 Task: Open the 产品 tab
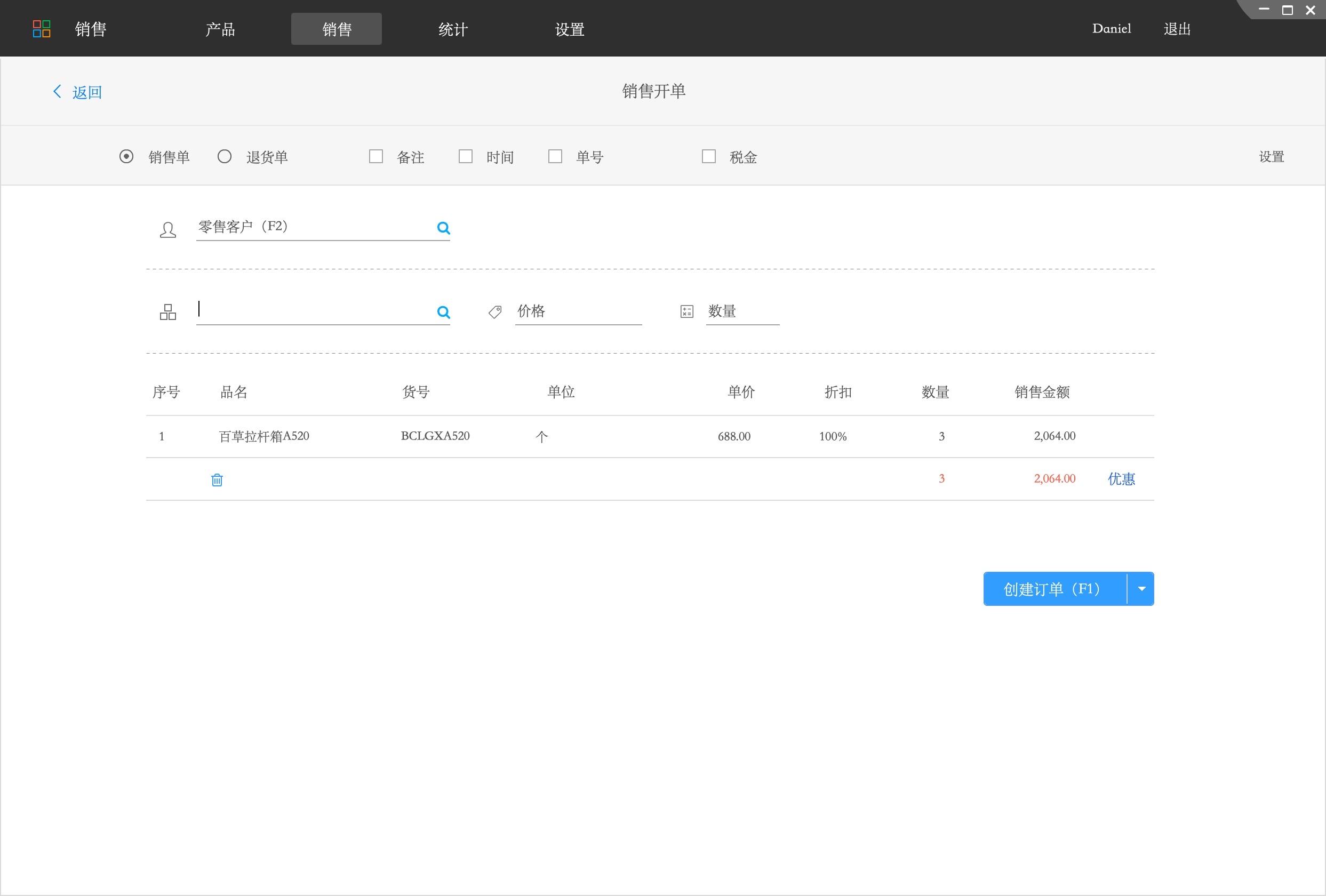click(x=220, y=29)
